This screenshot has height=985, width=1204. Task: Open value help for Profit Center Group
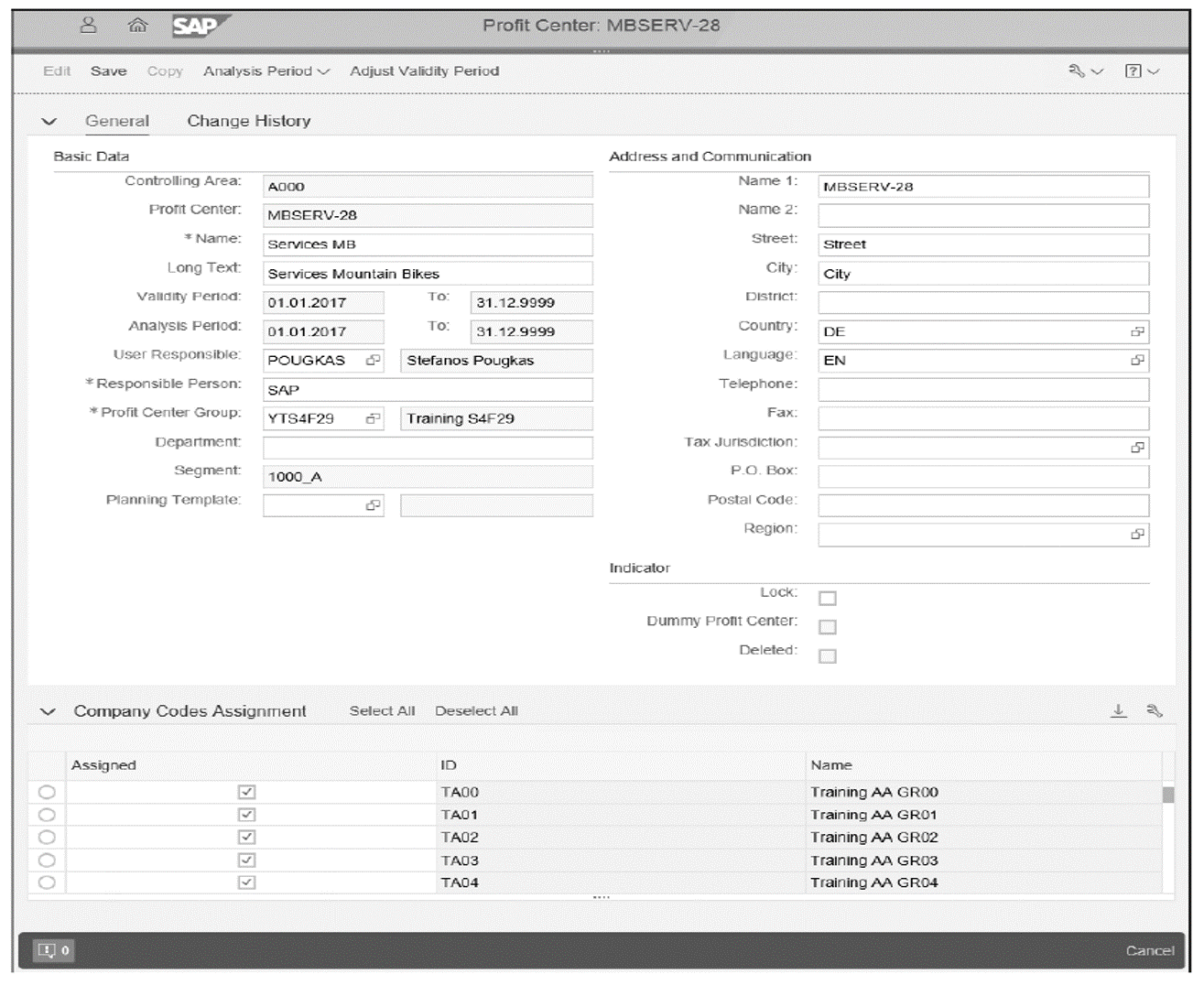coord(374,418)
